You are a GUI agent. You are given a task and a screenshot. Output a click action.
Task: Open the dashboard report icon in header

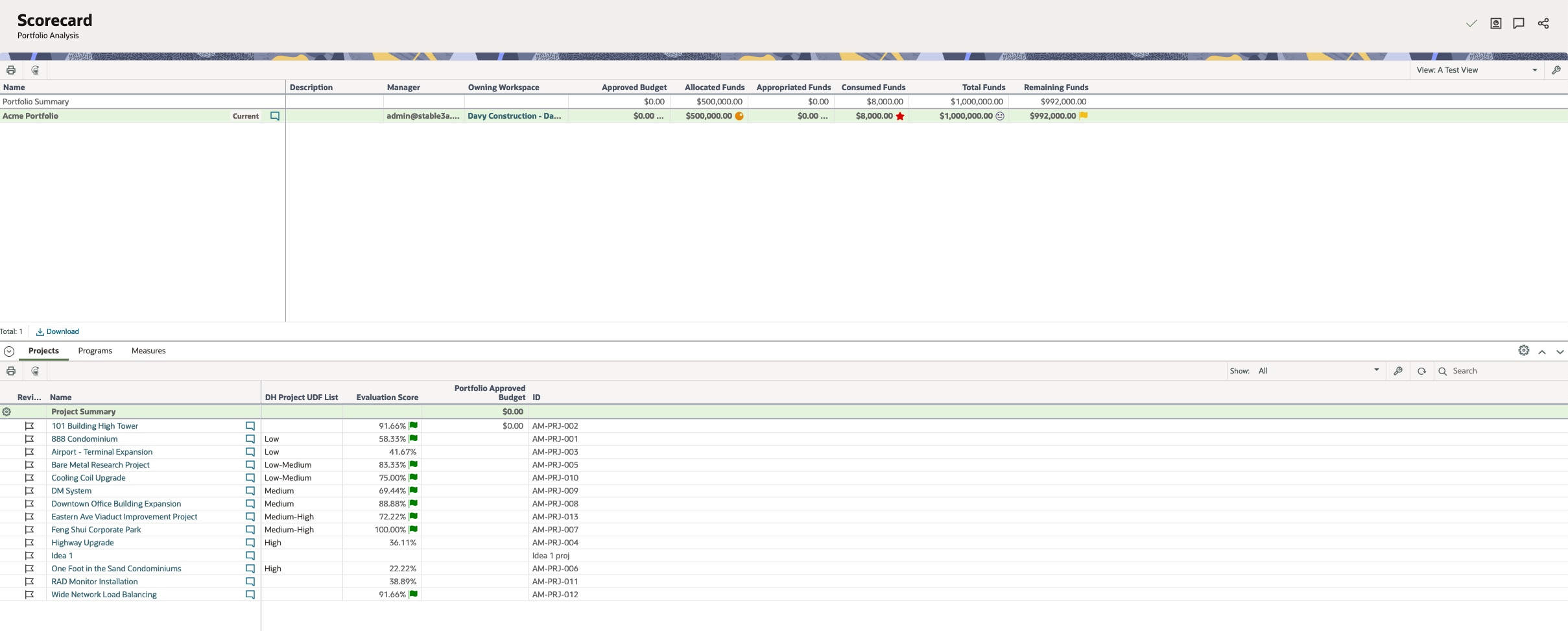coord(1495,23)
